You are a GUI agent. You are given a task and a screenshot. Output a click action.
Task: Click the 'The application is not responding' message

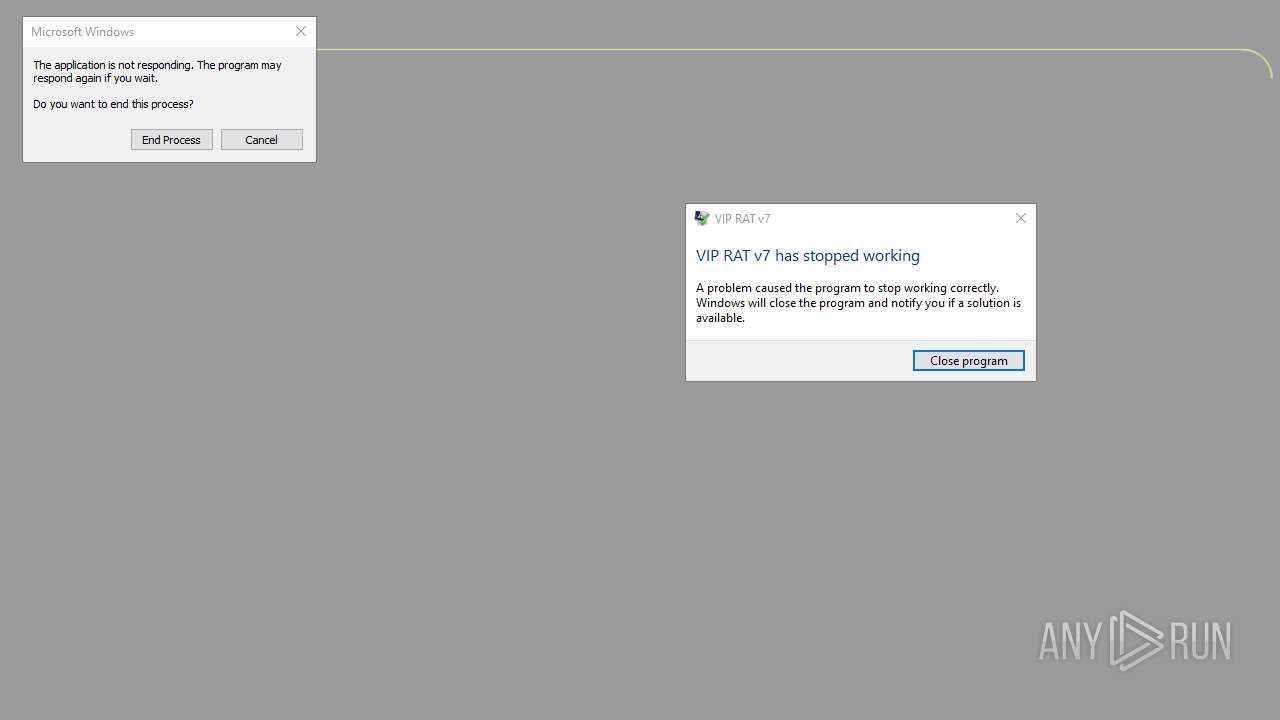coord(157,71)
